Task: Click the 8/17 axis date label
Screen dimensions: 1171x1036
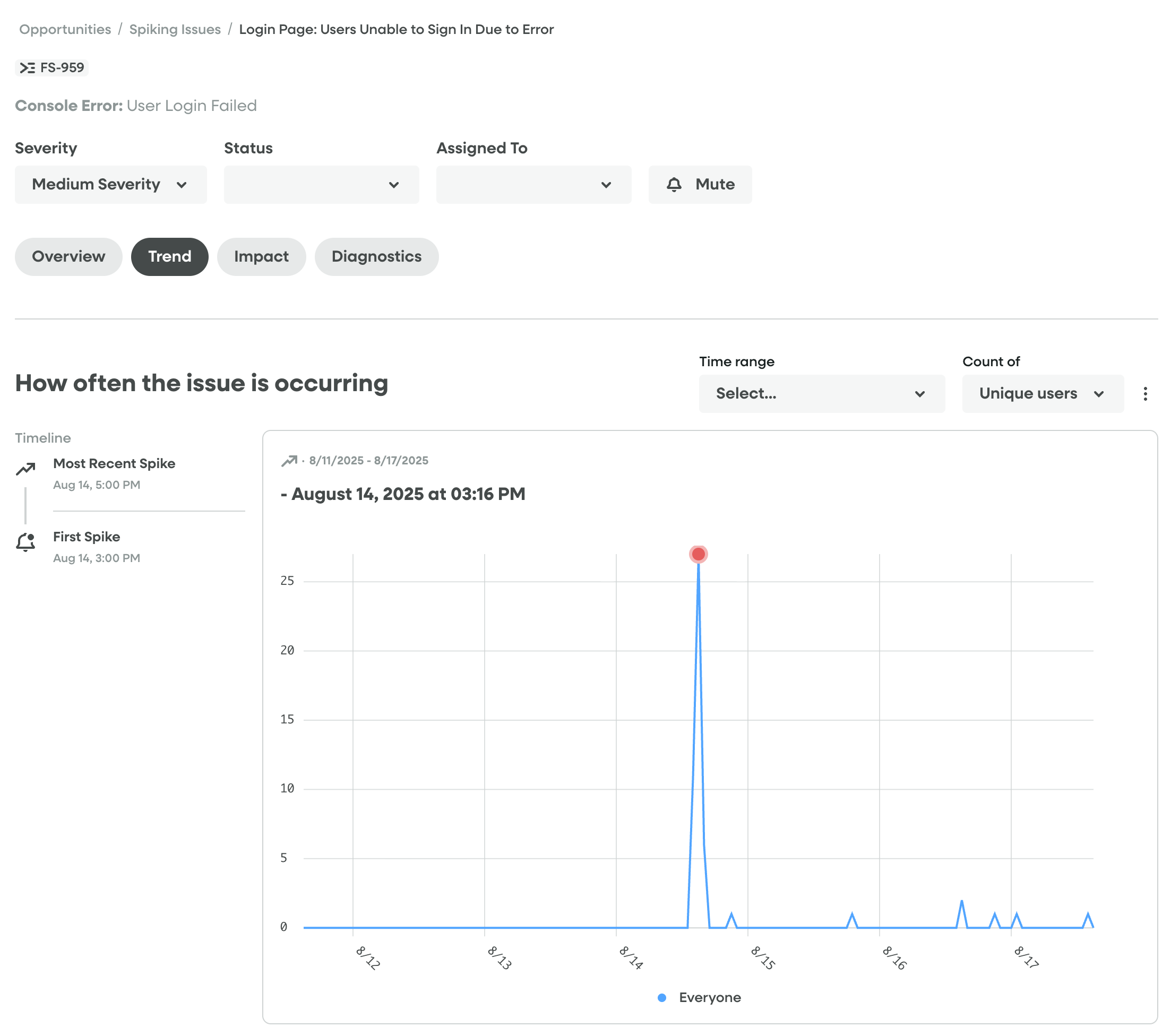Action: click(x=1026, y=957)
